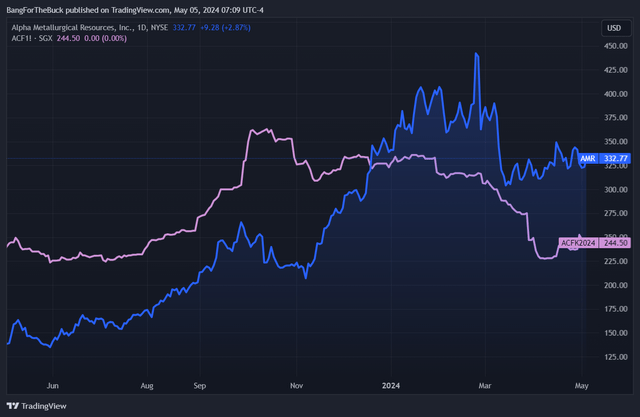This screenshot has height=417, width=640.
Task: Click the AMR price change +9.28 (+2.87%)
Action: tap(225, 28)
